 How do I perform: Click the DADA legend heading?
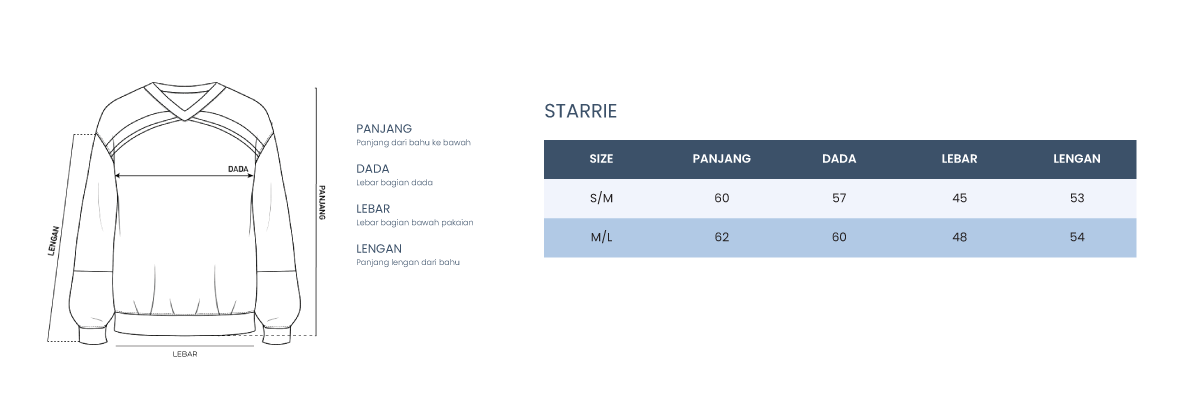point(373,169)
